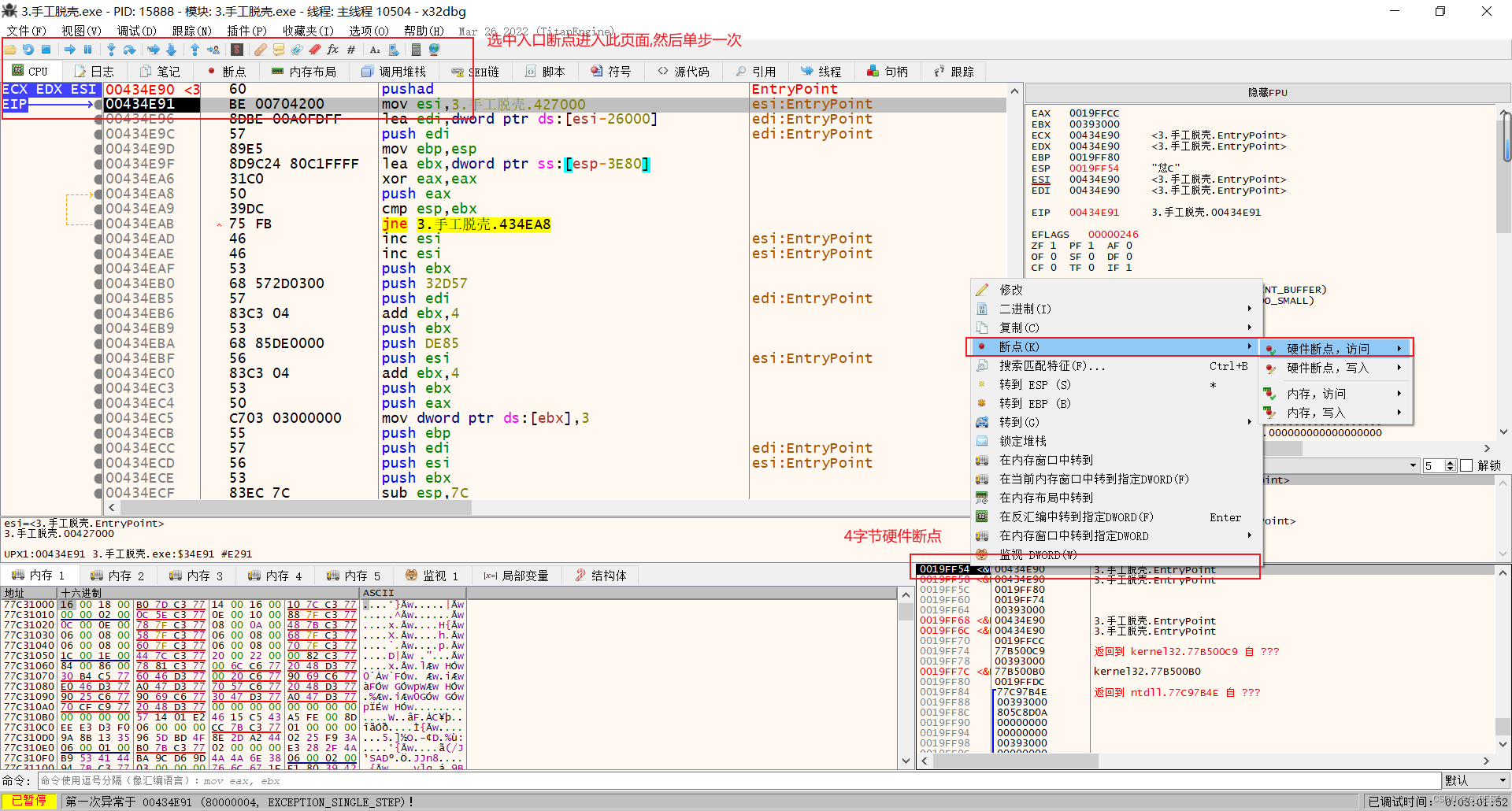The height and width of the screenshot is (811, 1512).
Task: Open the 符号 symbols tab
Action: click(611, 72)
